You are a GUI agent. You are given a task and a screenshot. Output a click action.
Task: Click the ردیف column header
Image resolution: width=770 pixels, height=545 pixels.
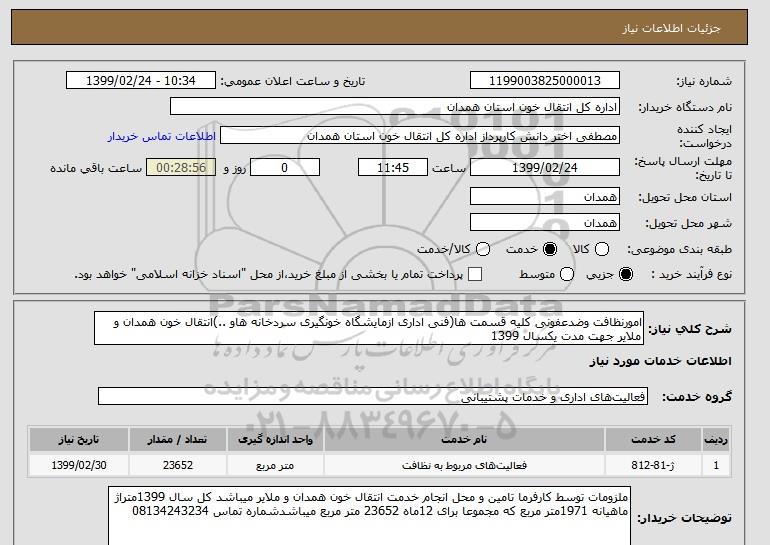[716, 439]
